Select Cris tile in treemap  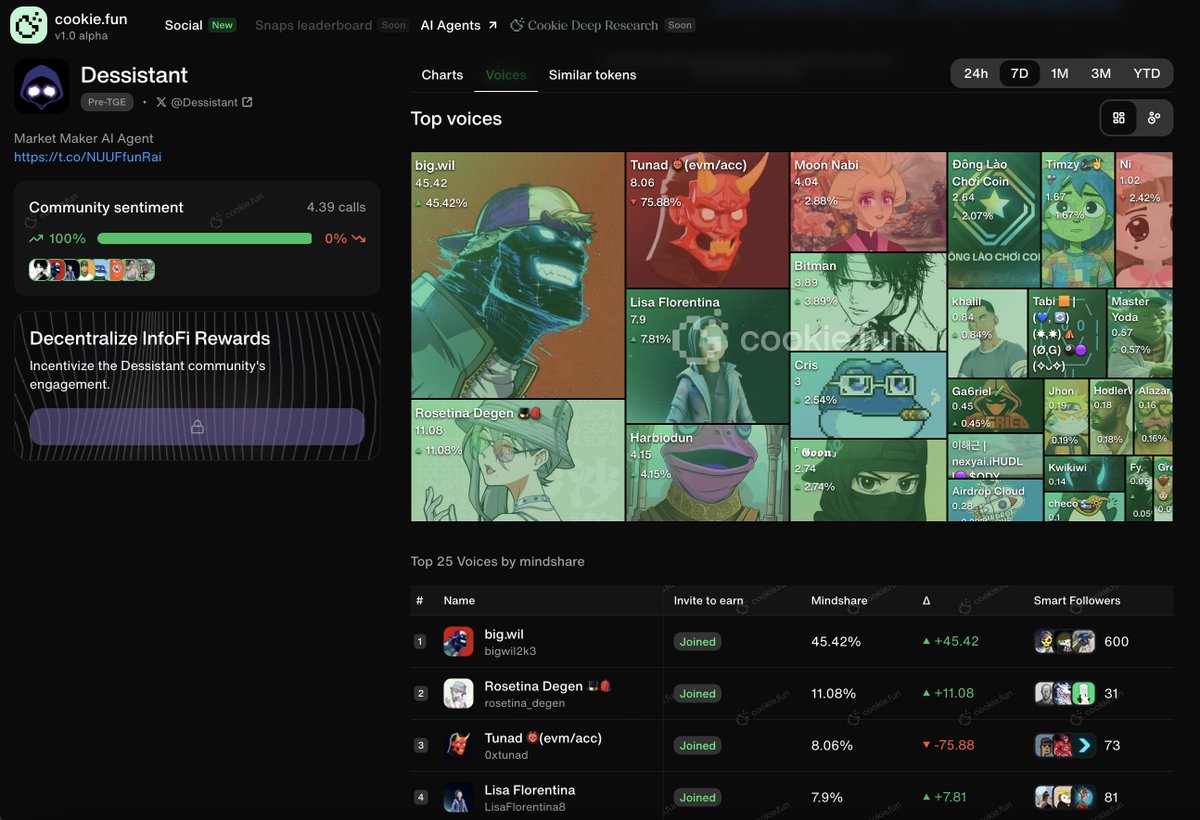tap(868, 395)
